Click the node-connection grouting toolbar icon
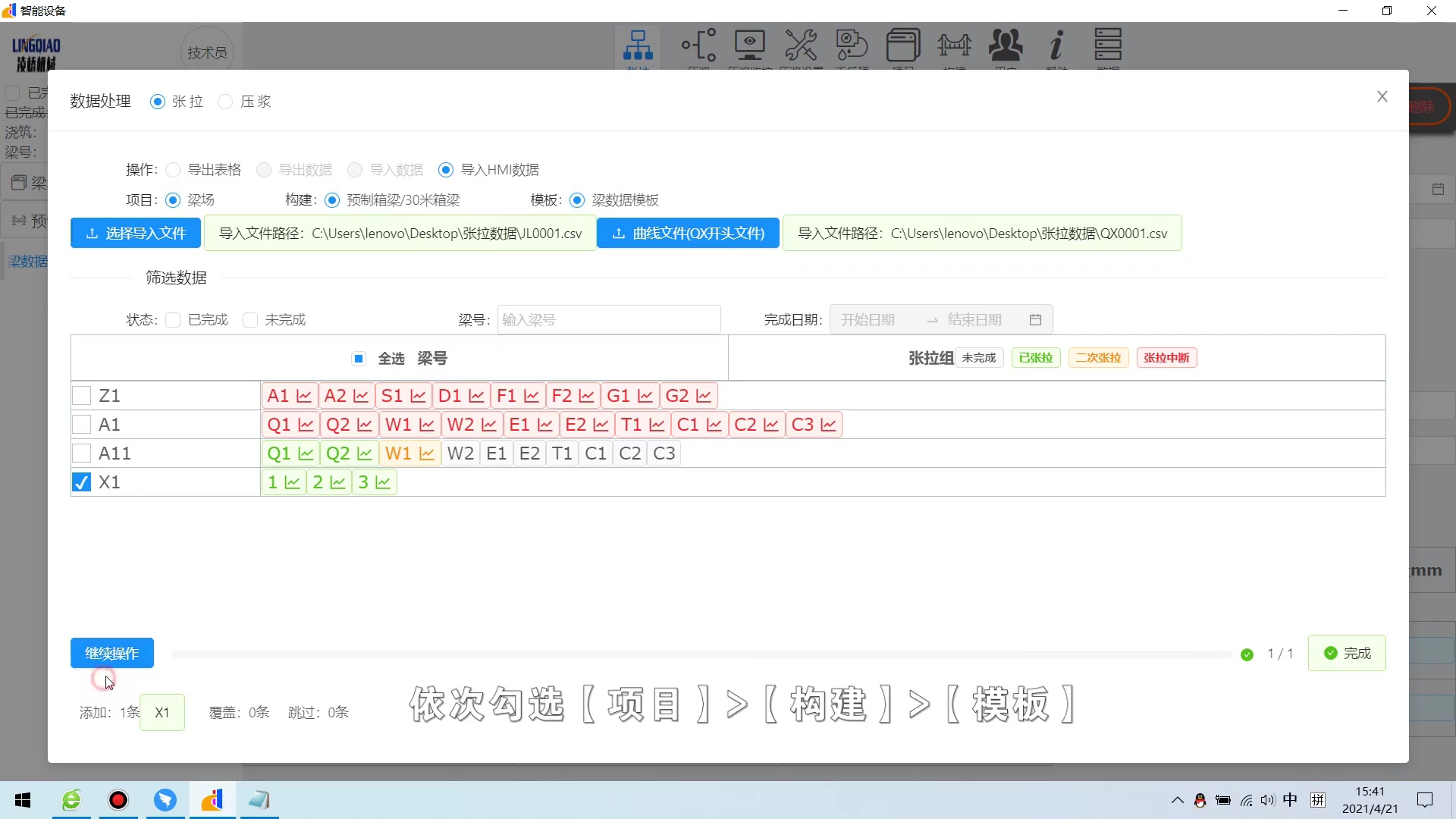The image size is (1456, 819). pyautogui.click(x=698, y=45)
